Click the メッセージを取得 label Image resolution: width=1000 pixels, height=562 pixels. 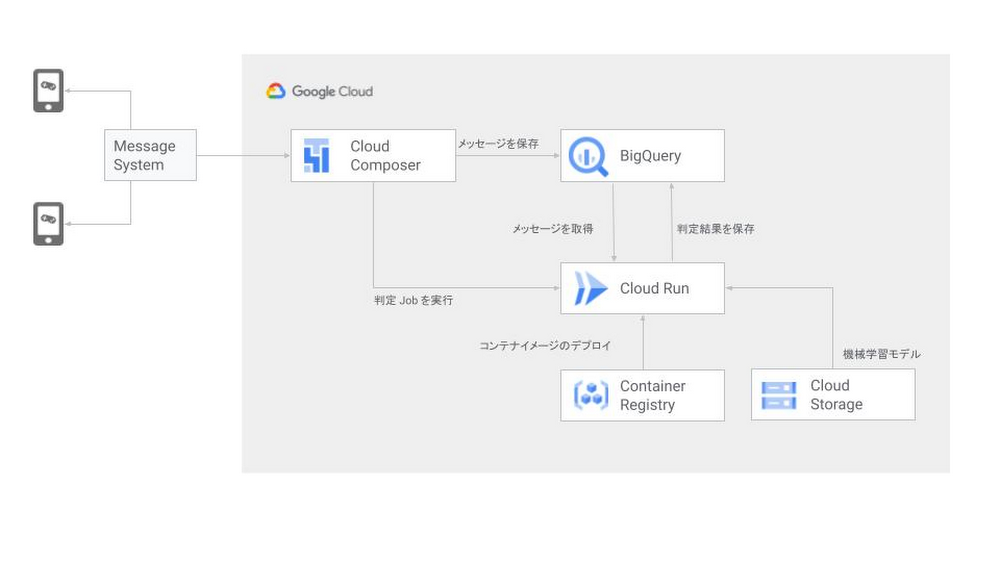(553, 228)
